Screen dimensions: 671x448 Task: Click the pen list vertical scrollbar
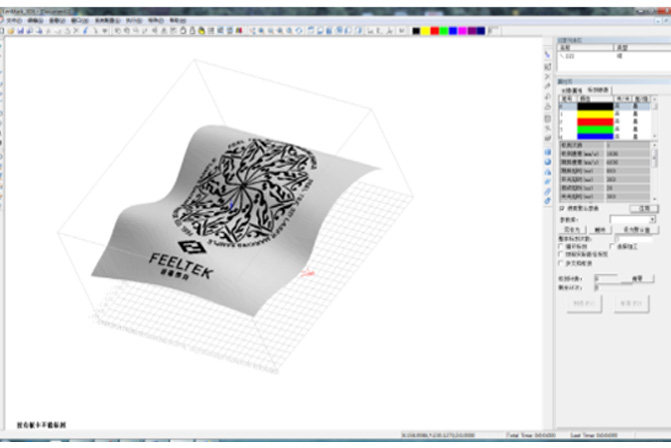tap(654, 118)
